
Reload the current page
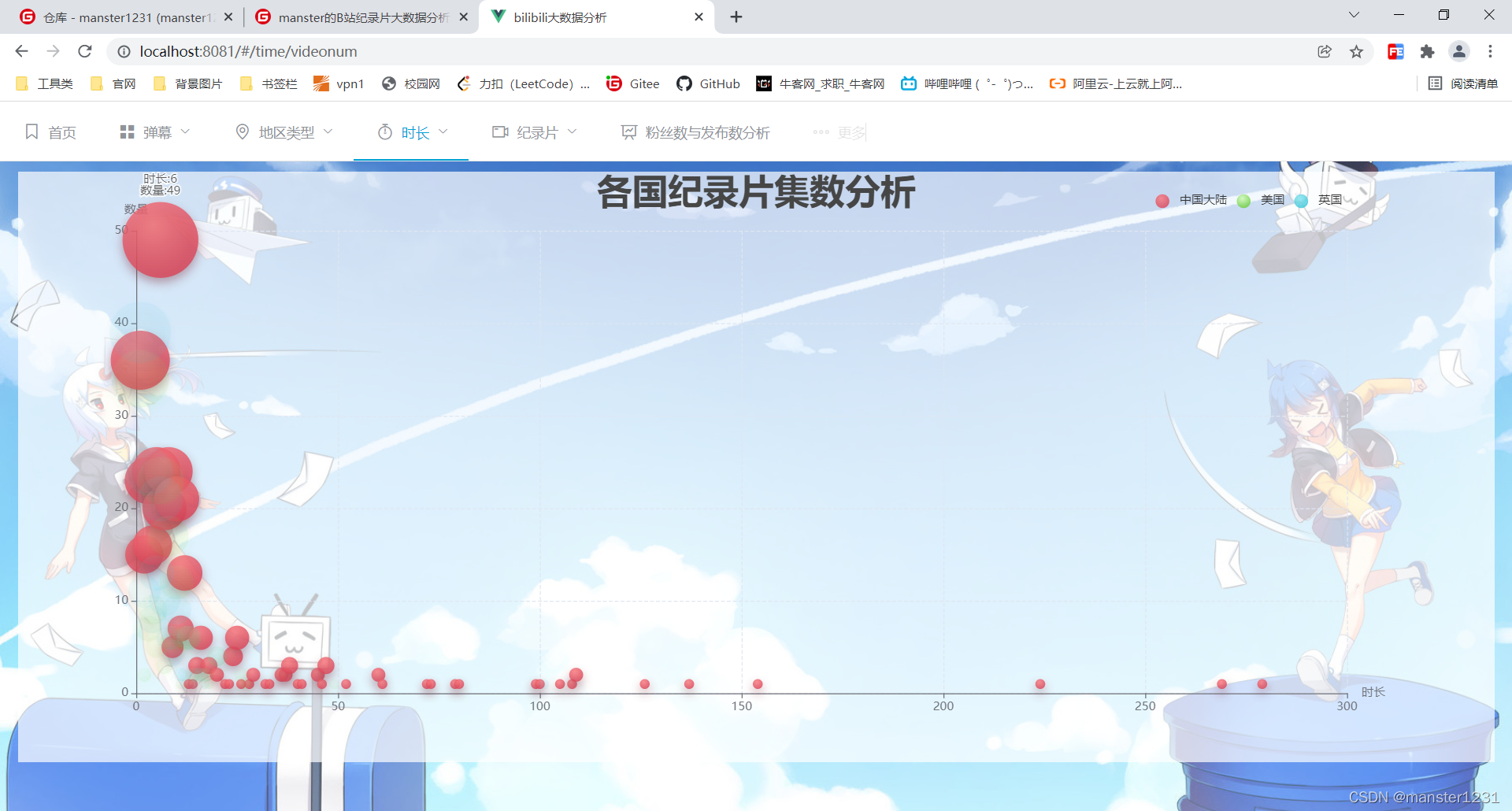point(85,51)
